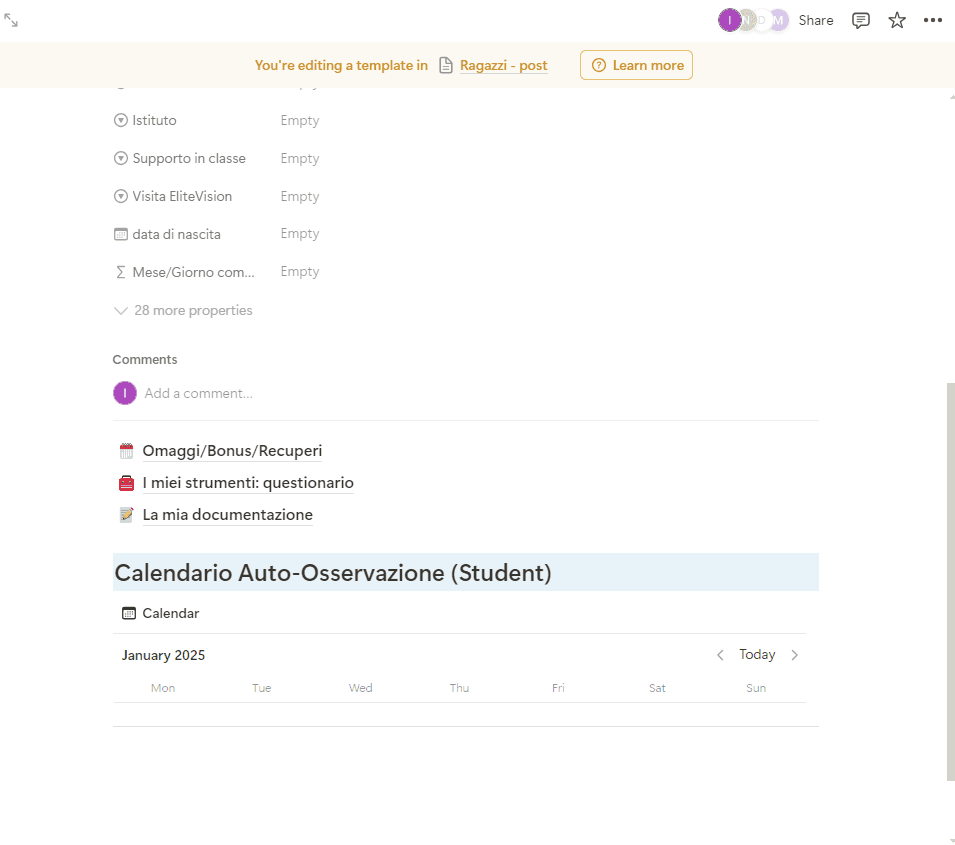Image resolution: width=955 pixels, height=845 pixels.
Task: Open the ellipsis options menu
Action: tap(932, 20)
